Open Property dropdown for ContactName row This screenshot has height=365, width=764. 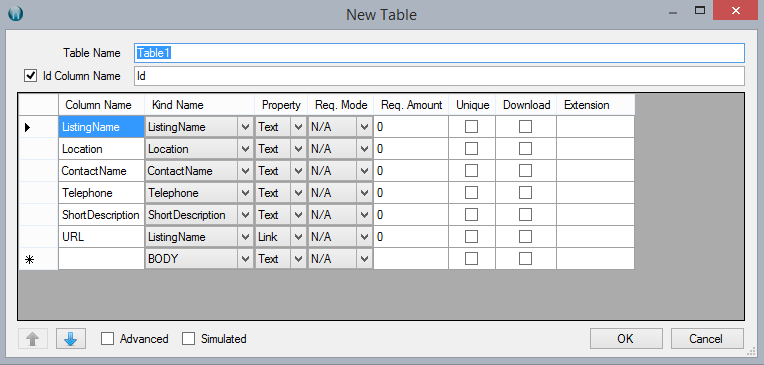click(298, 171)
